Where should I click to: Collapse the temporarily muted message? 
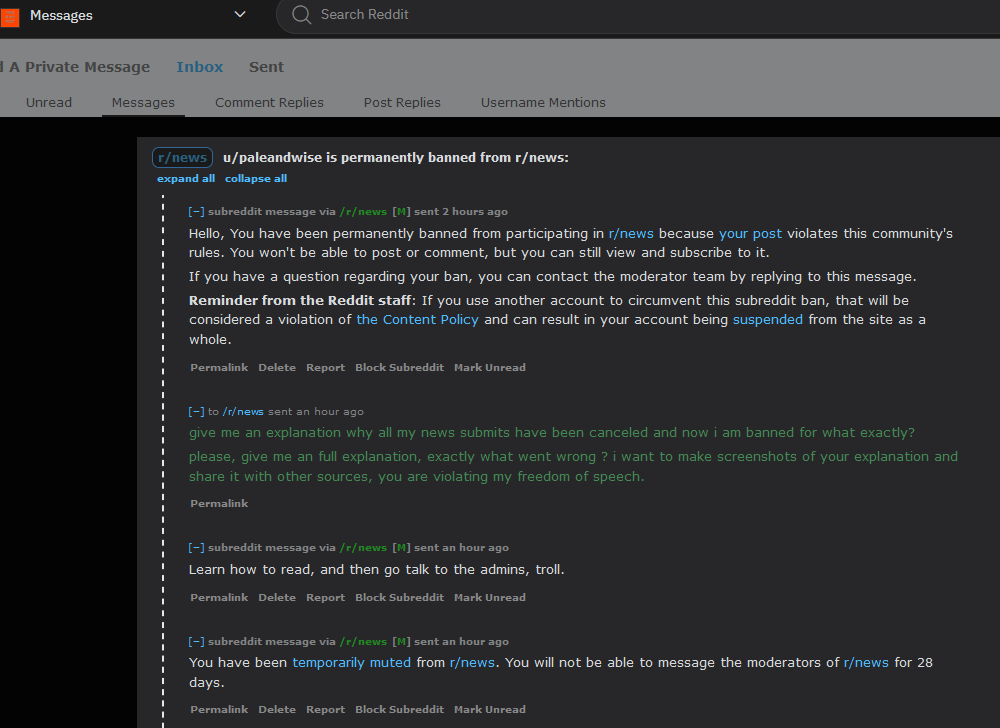point(196,642)
